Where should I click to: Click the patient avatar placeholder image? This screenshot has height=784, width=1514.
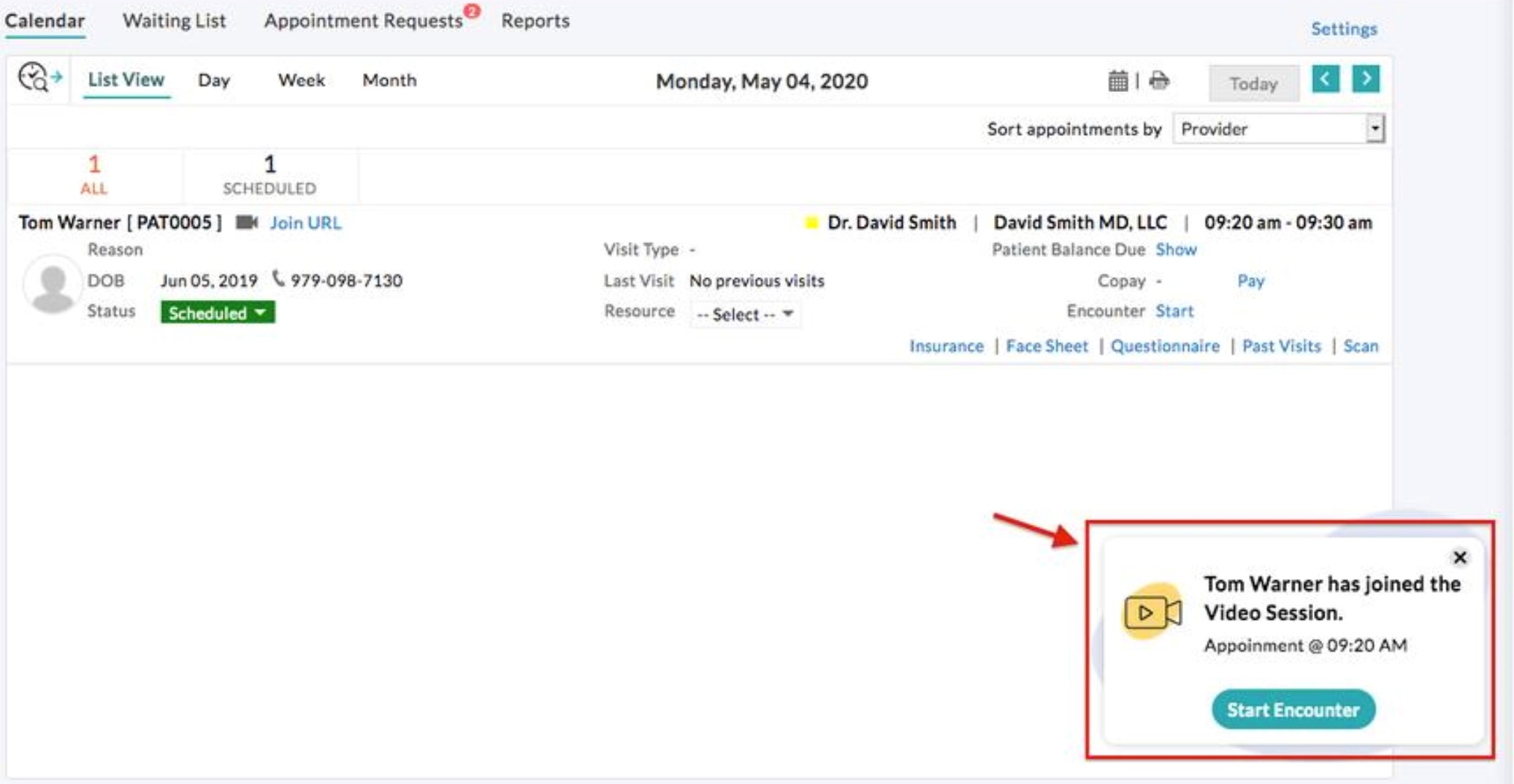(x=52, y=284)
